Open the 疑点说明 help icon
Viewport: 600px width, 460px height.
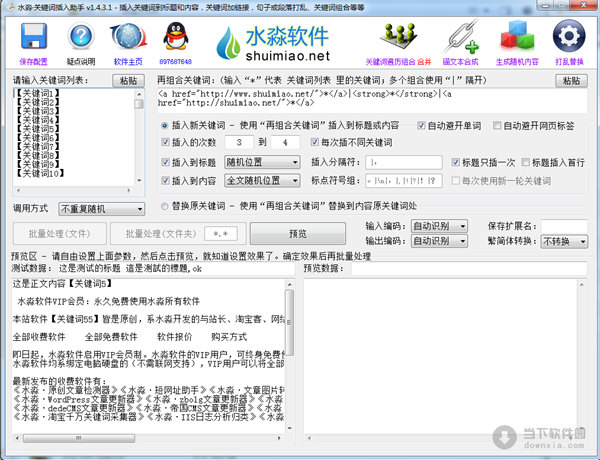pyautogui.click(x=81, y=36)
